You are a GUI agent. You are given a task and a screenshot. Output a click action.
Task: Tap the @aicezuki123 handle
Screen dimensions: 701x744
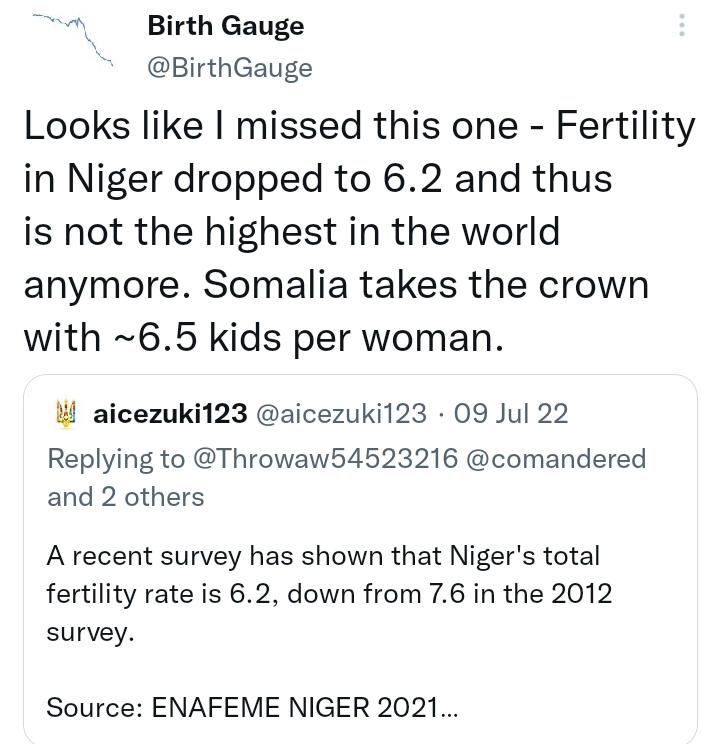(x=341, y=413)
